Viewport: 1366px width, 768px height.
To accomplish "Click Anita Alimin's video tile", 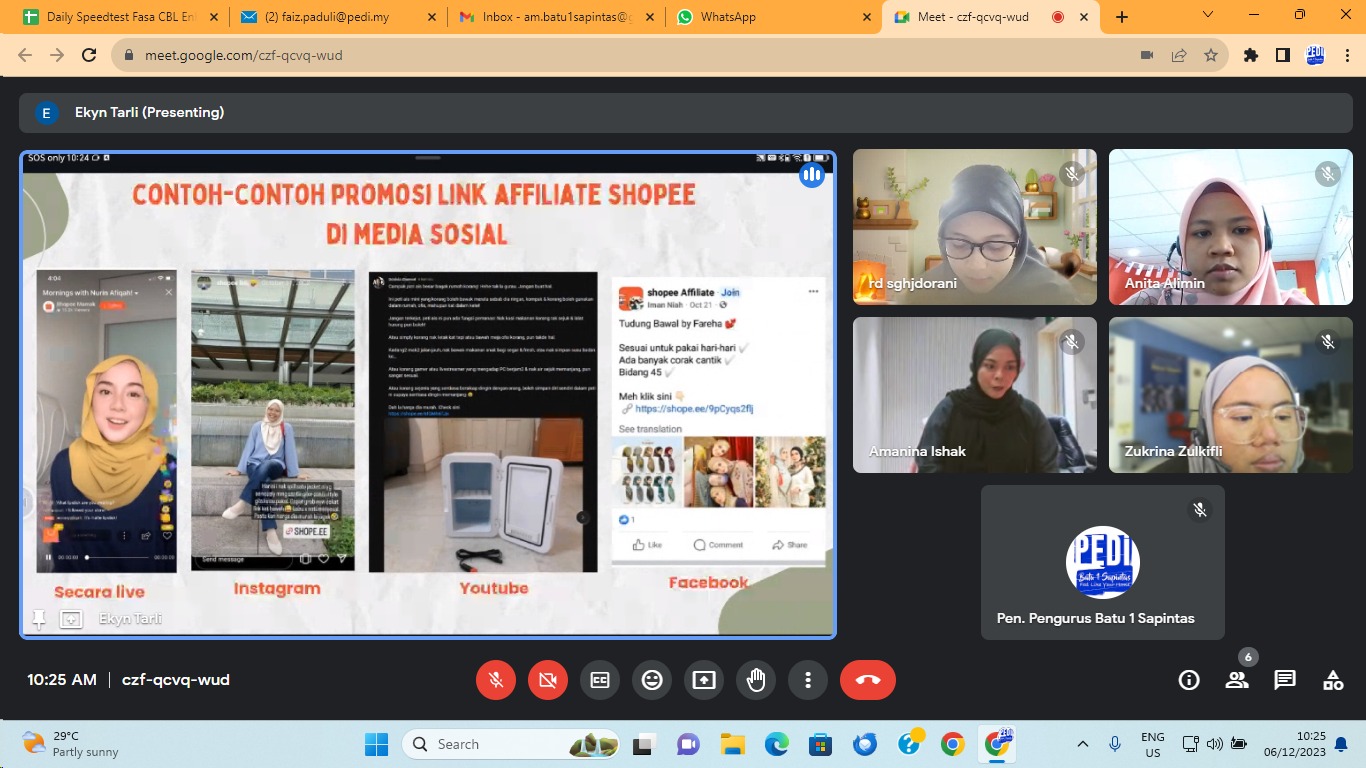I will tap(1230, 227).
